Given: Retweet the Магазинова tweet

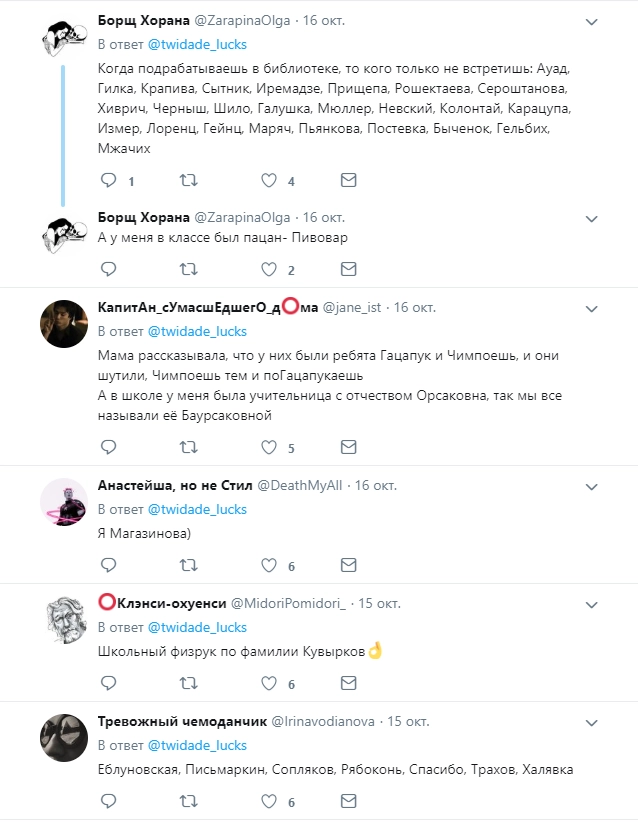Looking at the screenshot, I should click(187, 565).
